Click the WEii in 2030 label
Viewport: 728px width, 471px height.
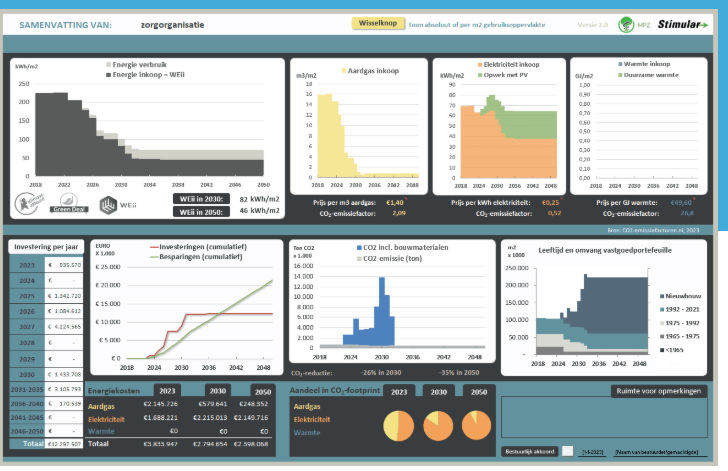[x=202, y=199]
